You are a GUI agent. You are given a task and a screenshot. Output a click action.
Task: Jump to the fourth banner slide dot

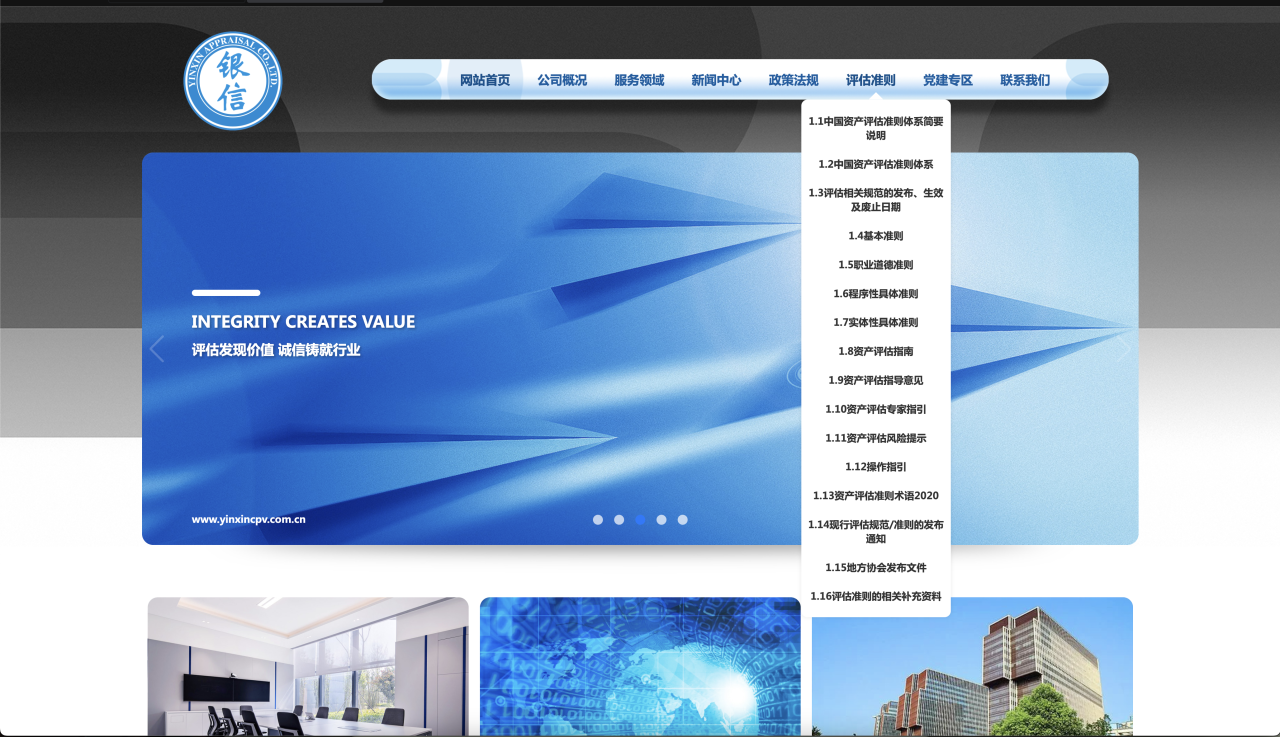661,520
